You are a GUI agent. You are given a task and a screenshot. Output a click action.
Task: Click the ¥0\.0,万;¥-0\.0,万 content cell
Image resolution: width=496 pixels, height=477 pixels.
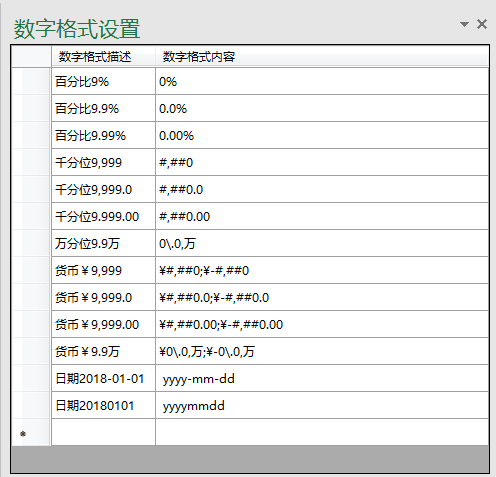pos(322,352)
